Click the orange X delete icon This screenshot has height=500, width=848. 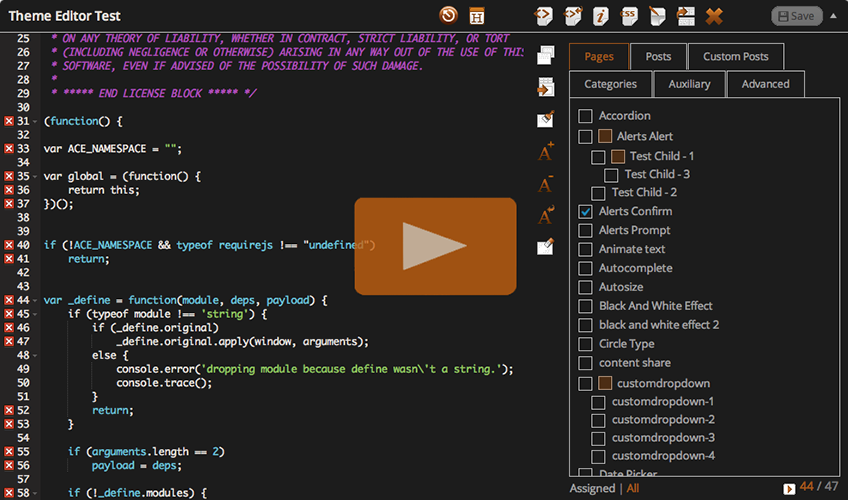pyautogui.click(x=714, y=15)
